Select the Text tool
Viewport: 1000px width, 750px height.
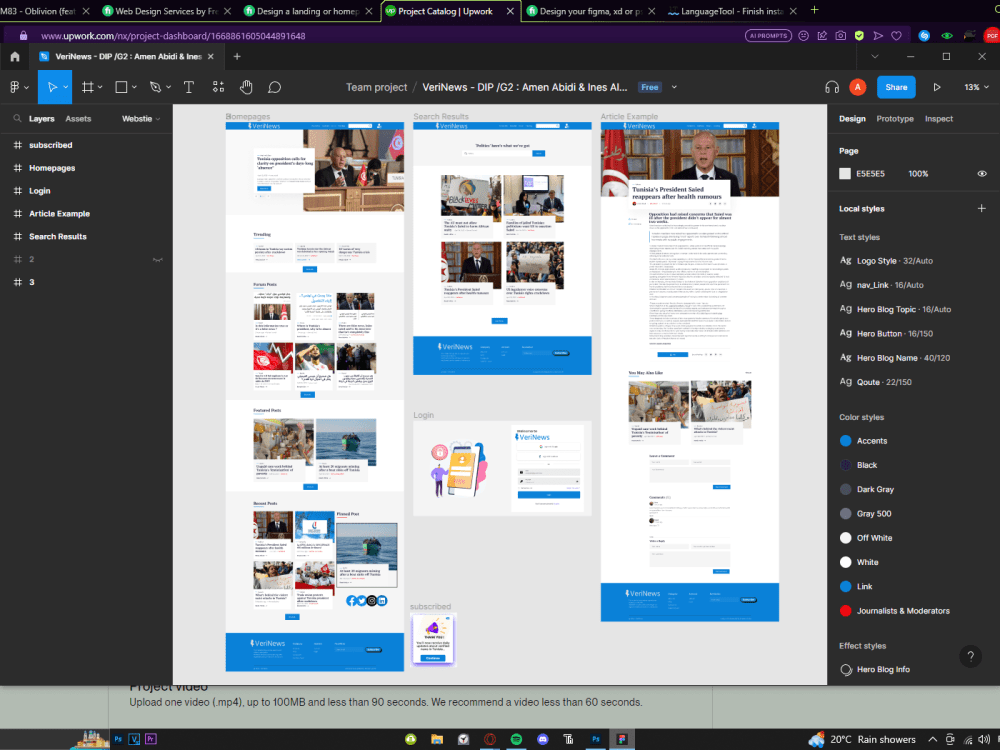click(189, 87)
